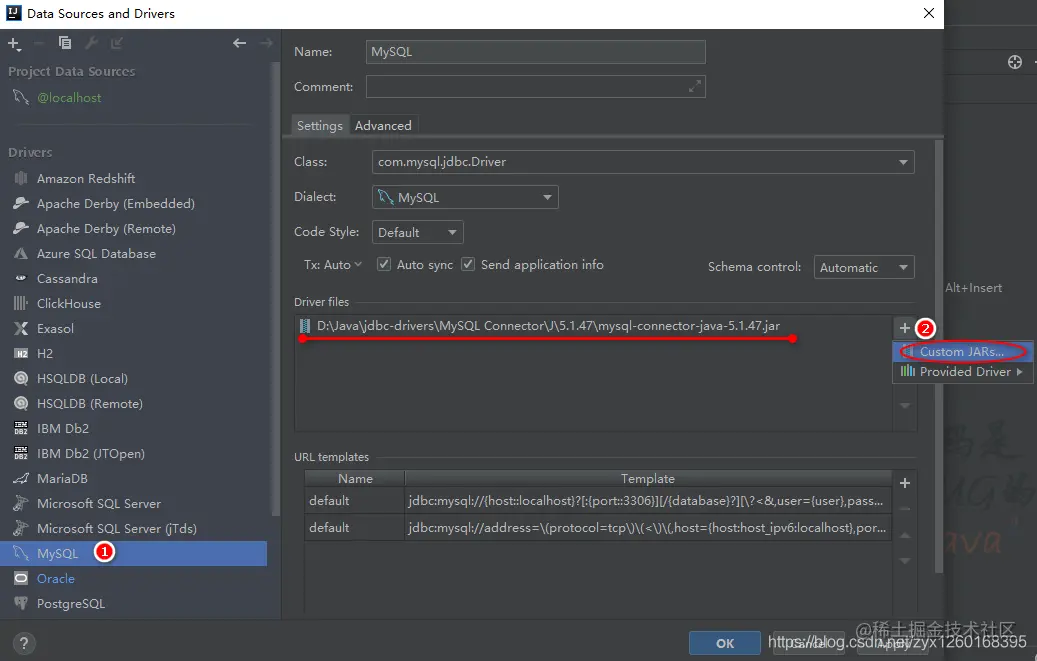1037x661 pixels.
Task: Open the Tx: Auto dropdown
Action: tap(333, 265)
